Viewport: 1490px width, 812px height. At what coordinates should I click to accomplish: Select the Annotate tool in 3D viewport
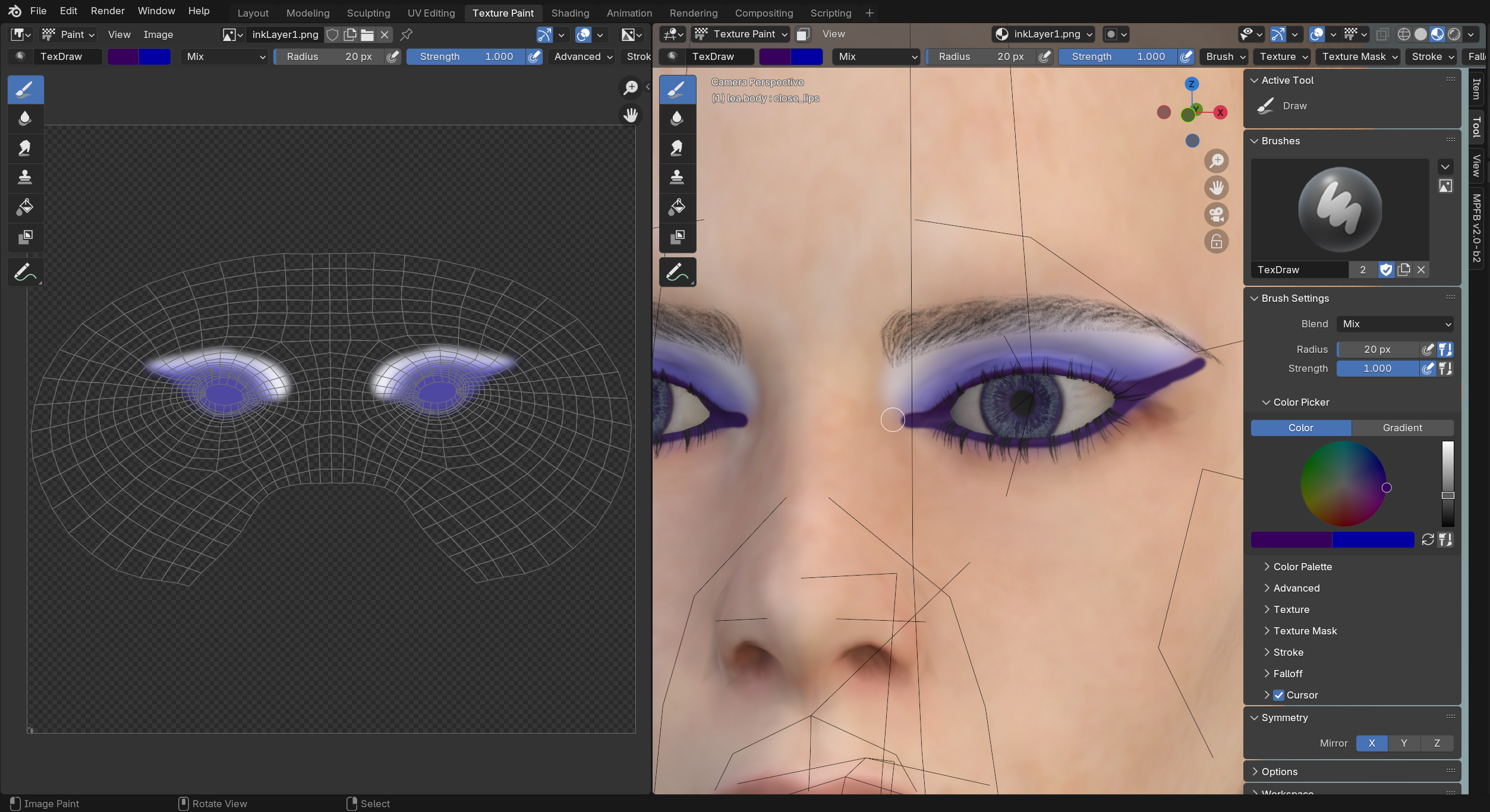click(677, 272)
